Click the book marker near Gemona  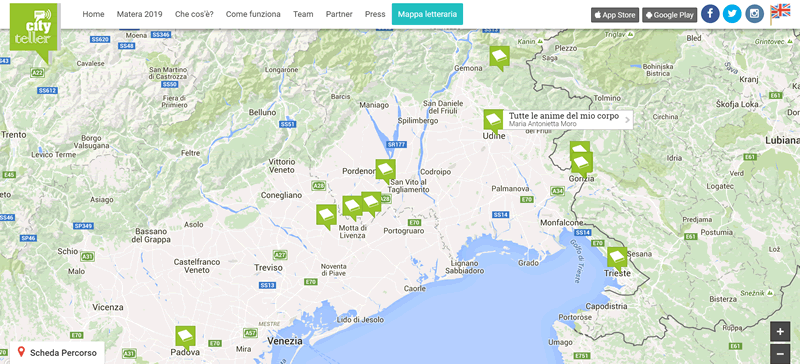499,58
